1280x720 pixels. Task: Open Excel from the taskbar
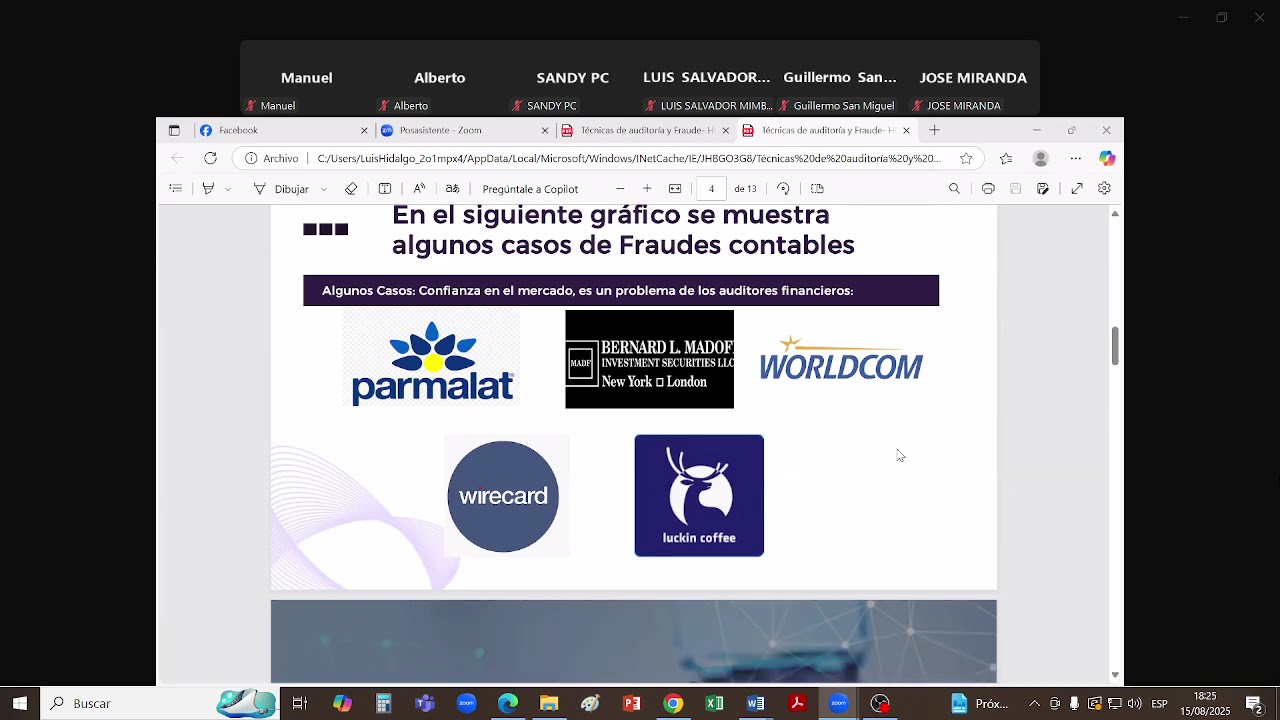(714, 703)
